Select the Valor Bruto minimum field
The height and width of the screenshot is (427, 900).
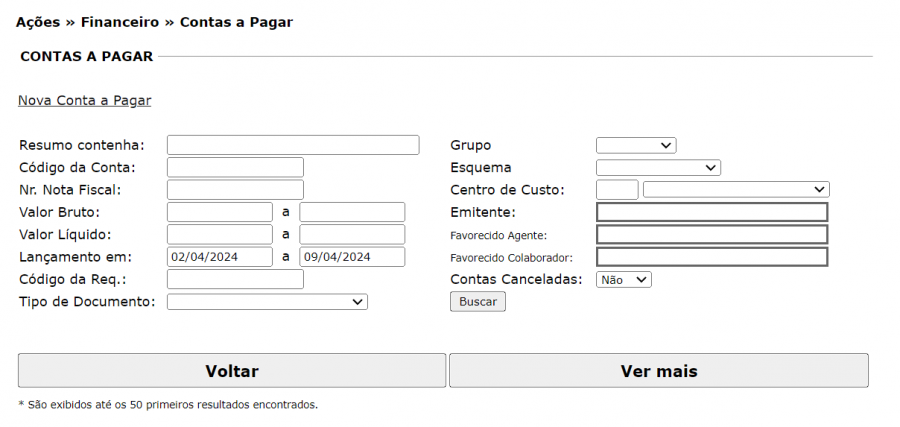pyautogui.click(x=219, y=212)
